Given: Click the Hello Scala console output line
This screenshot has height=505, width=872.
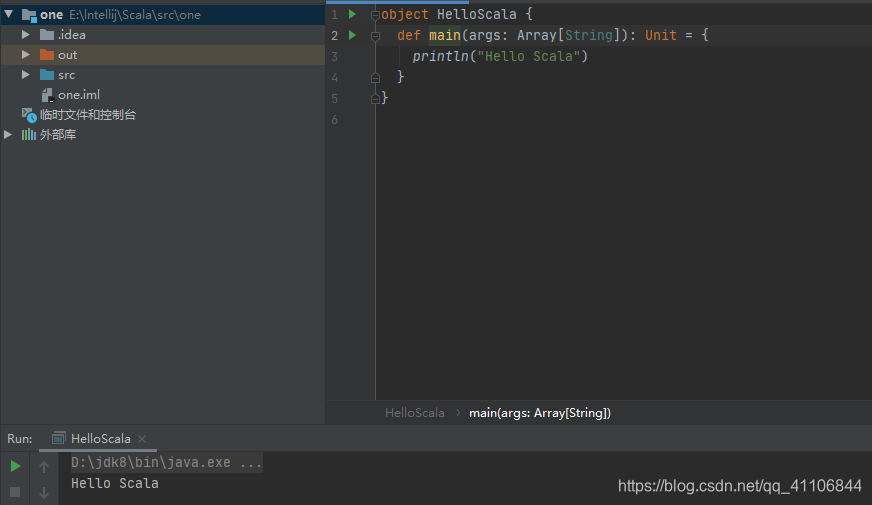Looking at the screenshot, I should coord(115,483).
